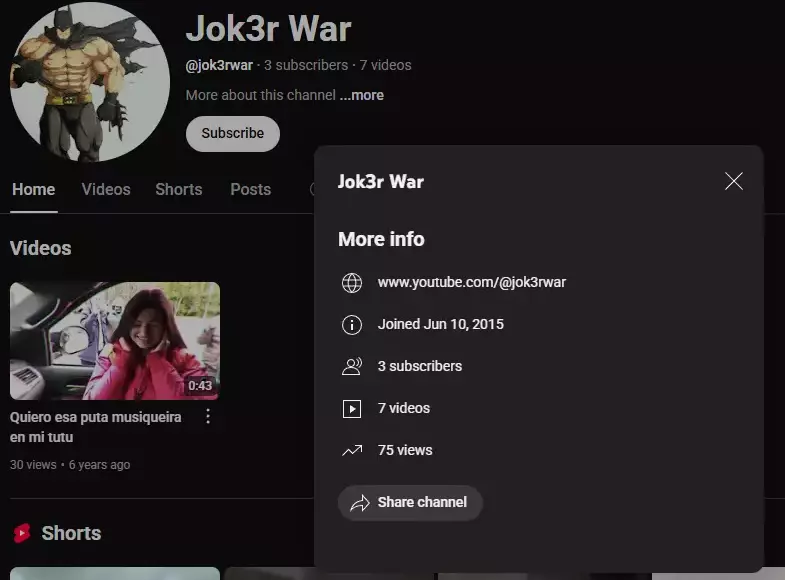Screen dimensions: 785x580
Task: Click the @jok3rwar channel handle
Action: pos(219,65)
